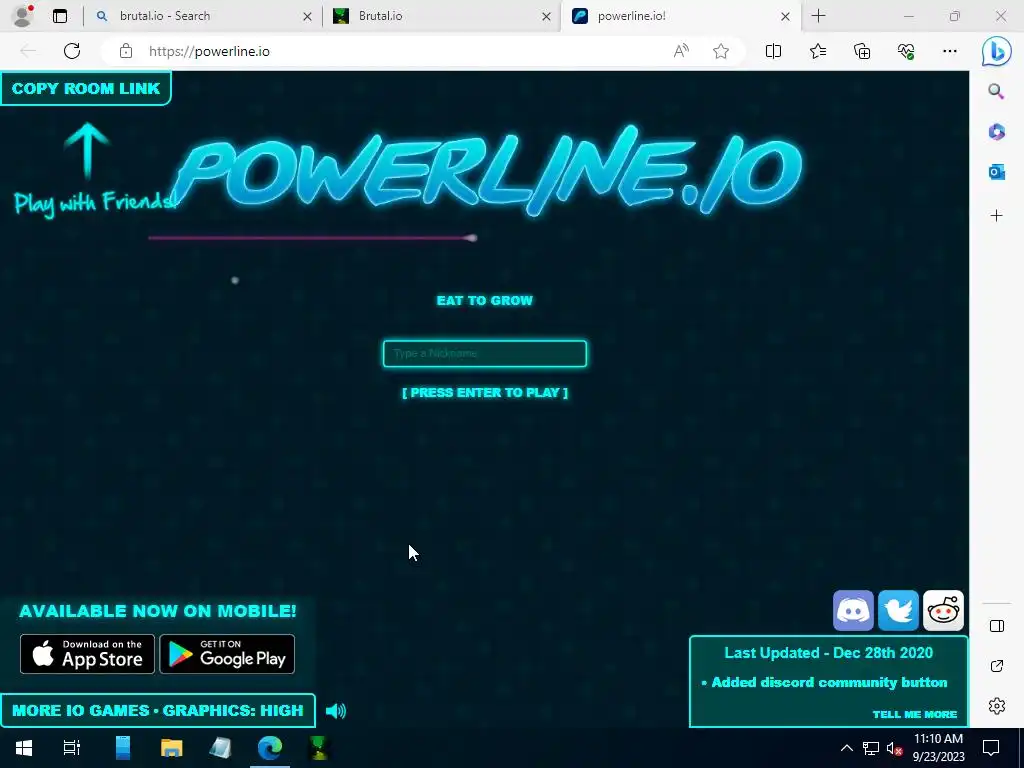Toggle the sidebar hide icon
This screenshot has height=768, width=1024.
pyautogui.click(x=997, y=626)
